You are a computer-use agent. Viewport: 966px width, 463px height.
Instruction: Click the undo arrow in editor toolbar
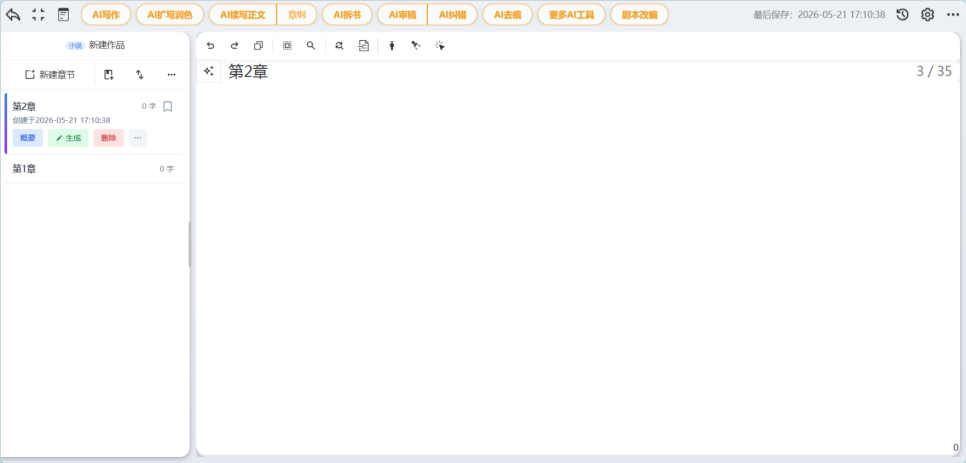210,46
